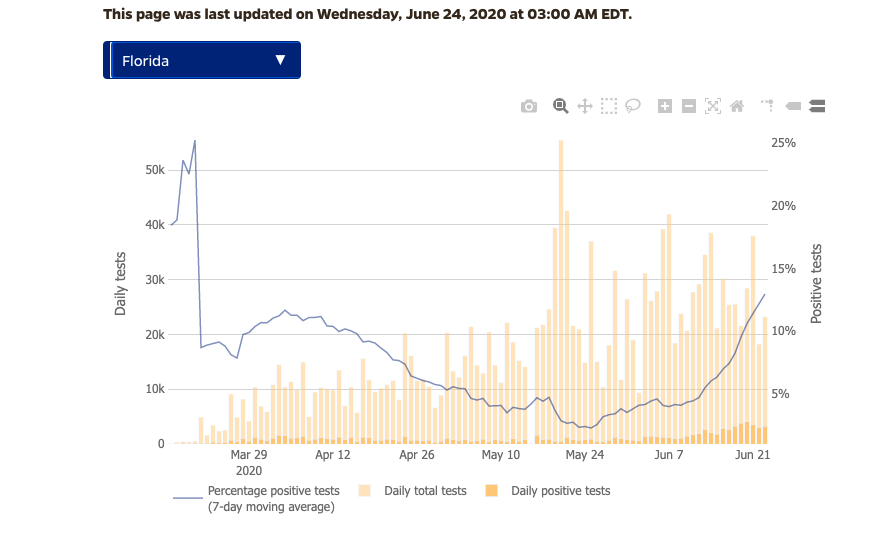Click the Daily positive tests orange swatch
This screenshot has width=895, height=534.
[x=491, y=491]
